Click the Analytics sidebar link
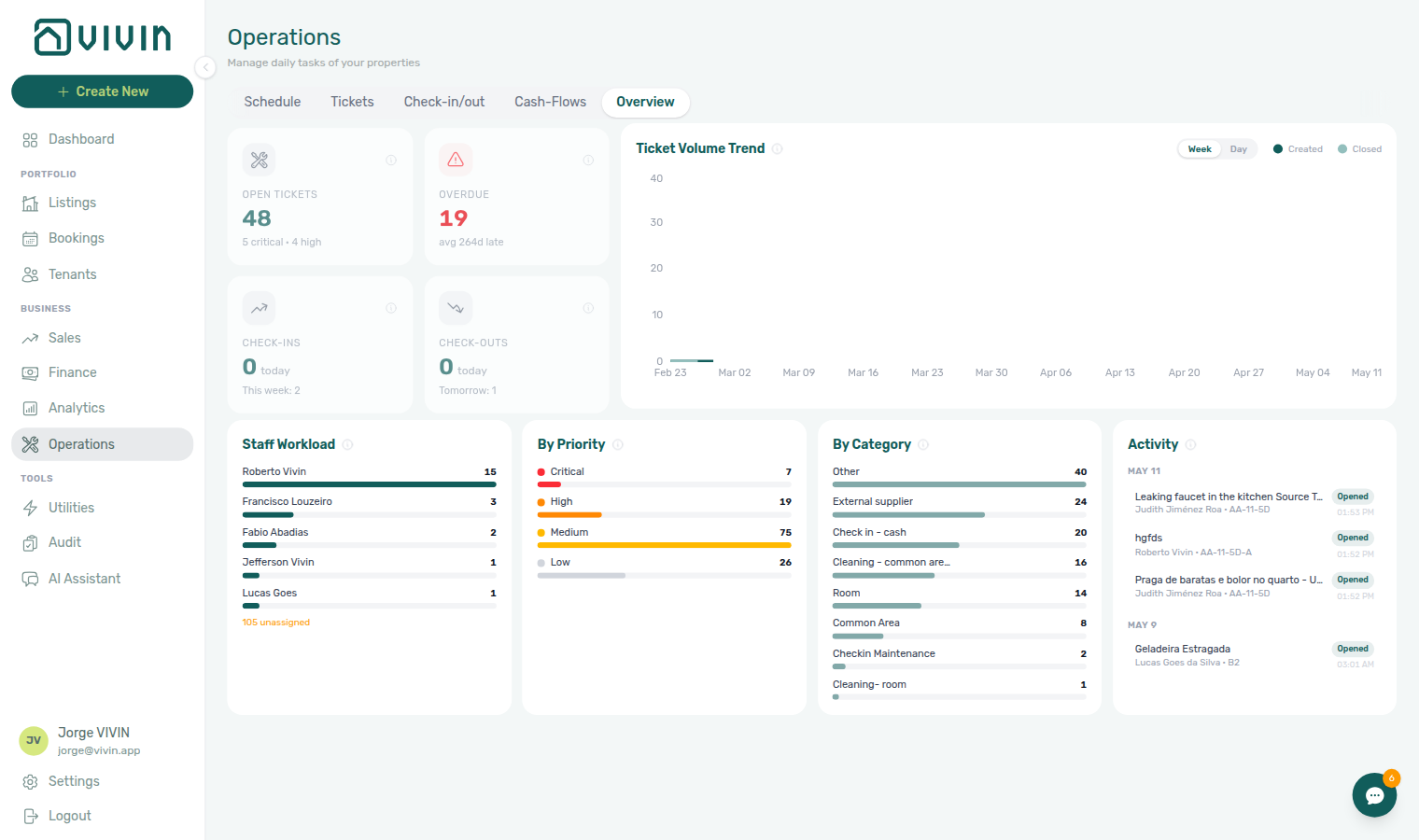 click(102, 409)
